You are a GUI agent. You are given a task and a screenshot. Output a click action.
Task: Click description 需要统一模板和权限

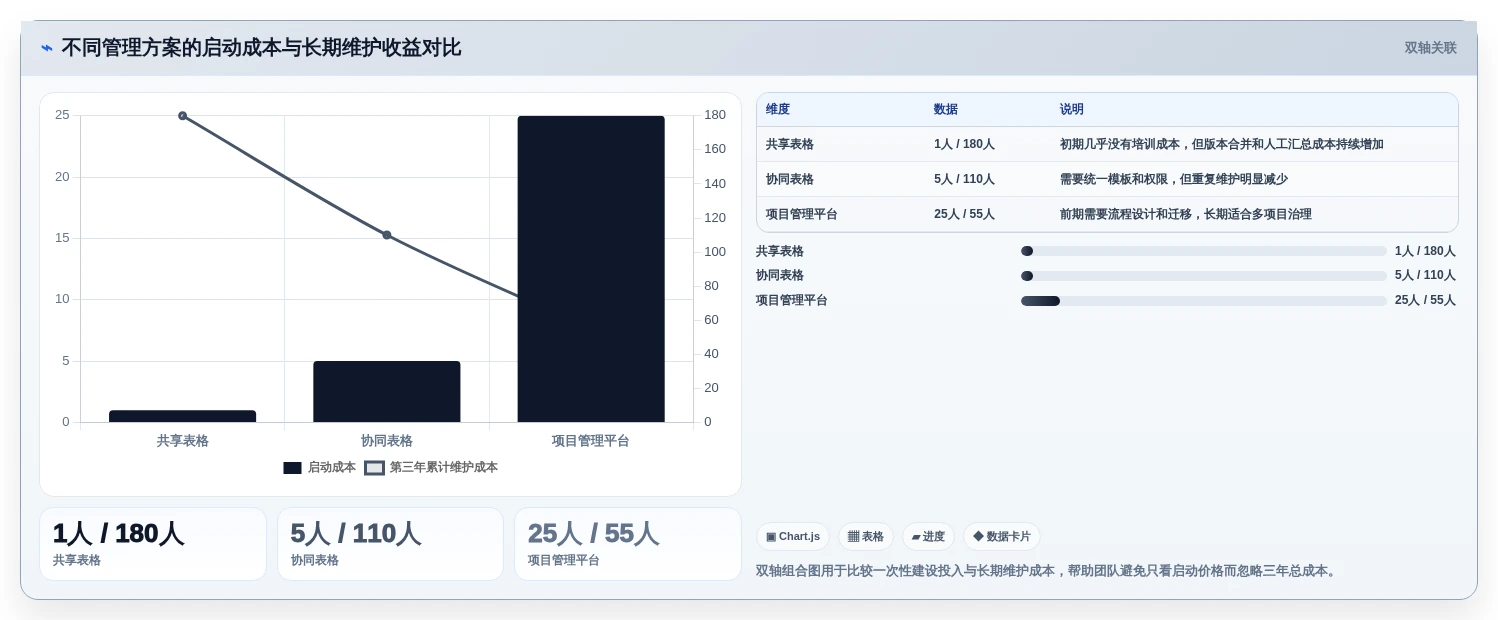(x=1174, y=179)
